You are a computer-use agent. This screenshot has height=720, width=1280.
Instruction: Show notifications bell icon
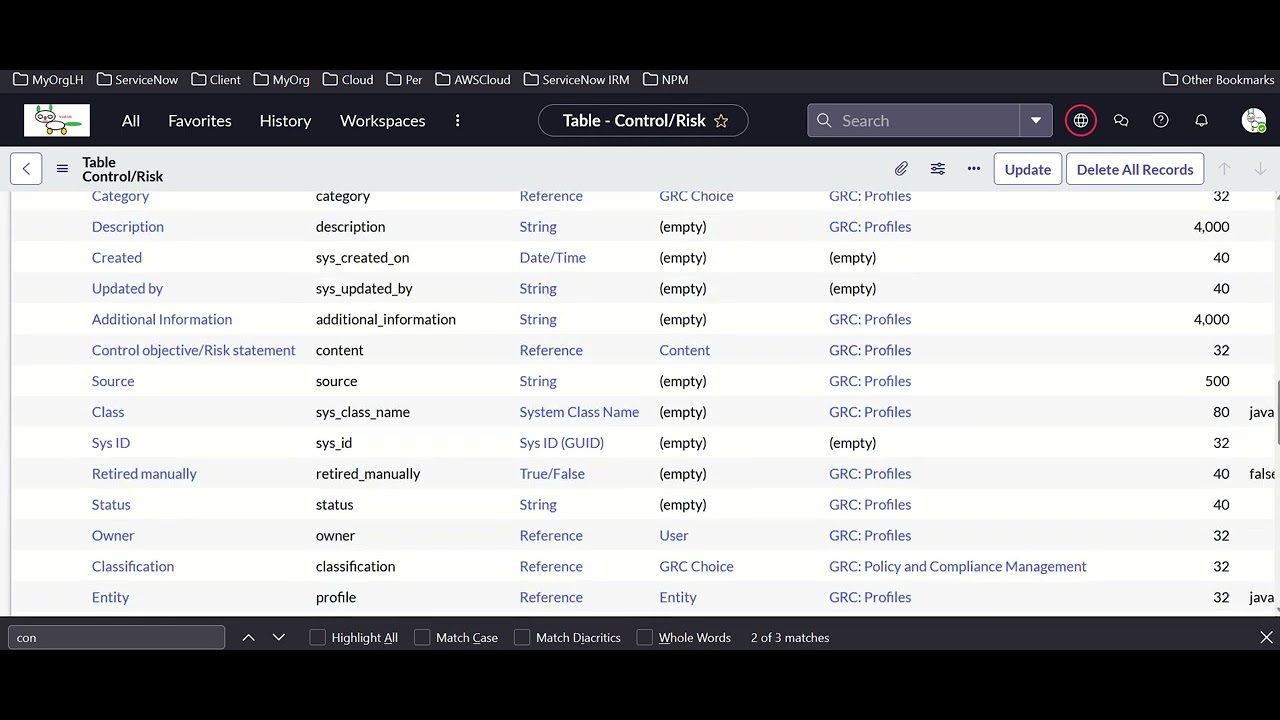click(1201, 121)
